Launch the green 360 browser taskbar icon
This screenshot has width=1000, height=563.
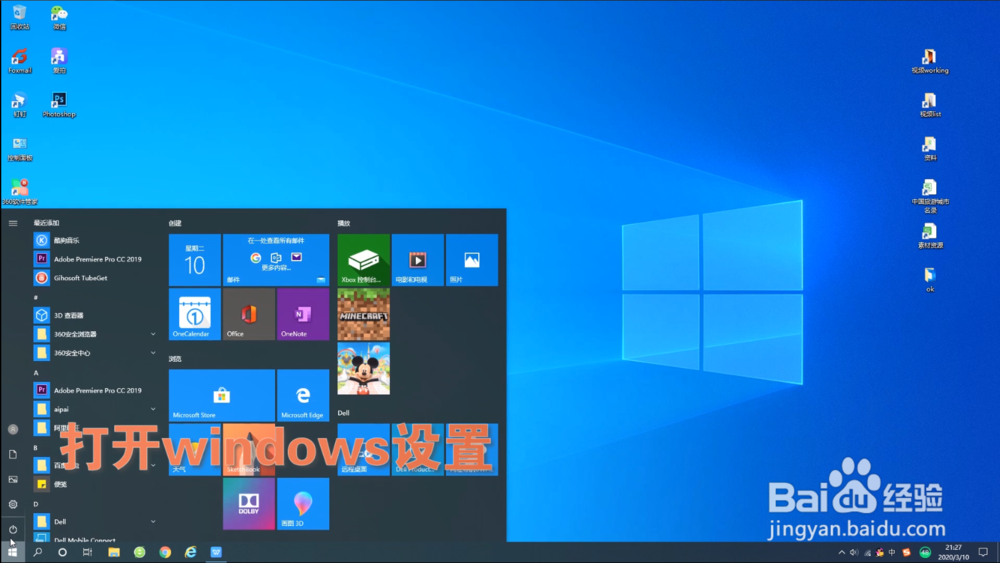[x=140, y=552]
